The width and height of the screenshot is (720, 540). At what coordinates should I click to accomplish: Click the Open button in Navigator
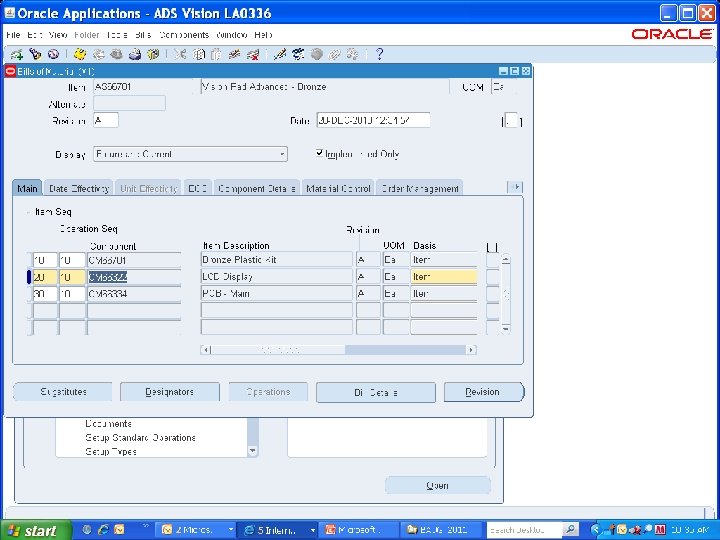438,485
